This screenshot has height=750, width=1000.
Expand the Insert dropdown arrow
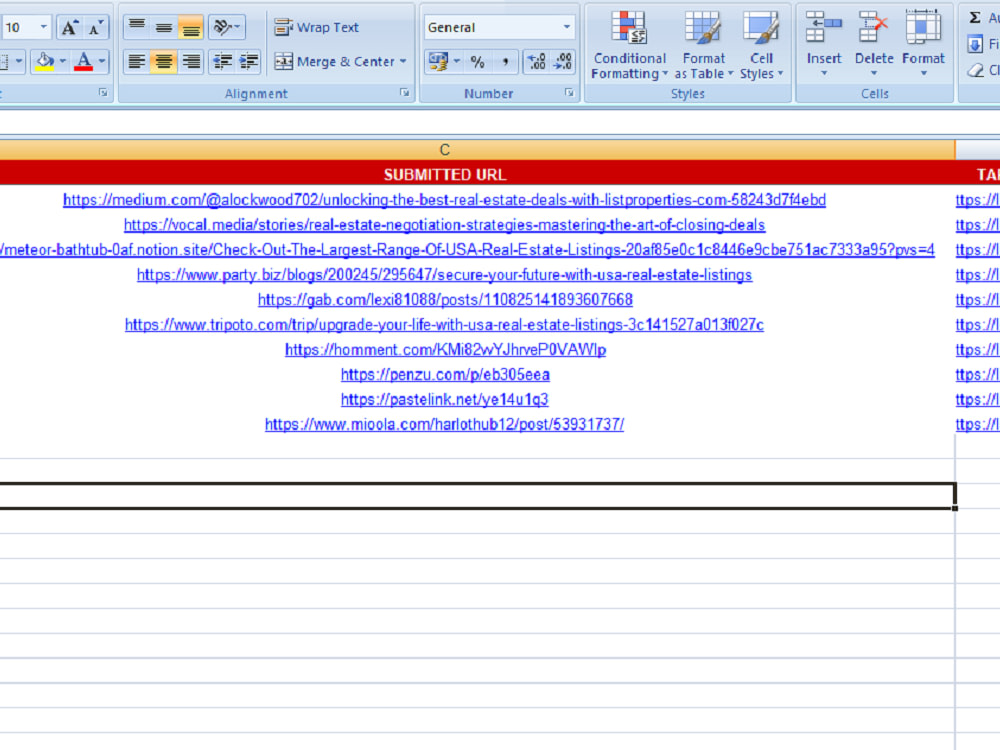pyautogui.click(x=824, y=74)
